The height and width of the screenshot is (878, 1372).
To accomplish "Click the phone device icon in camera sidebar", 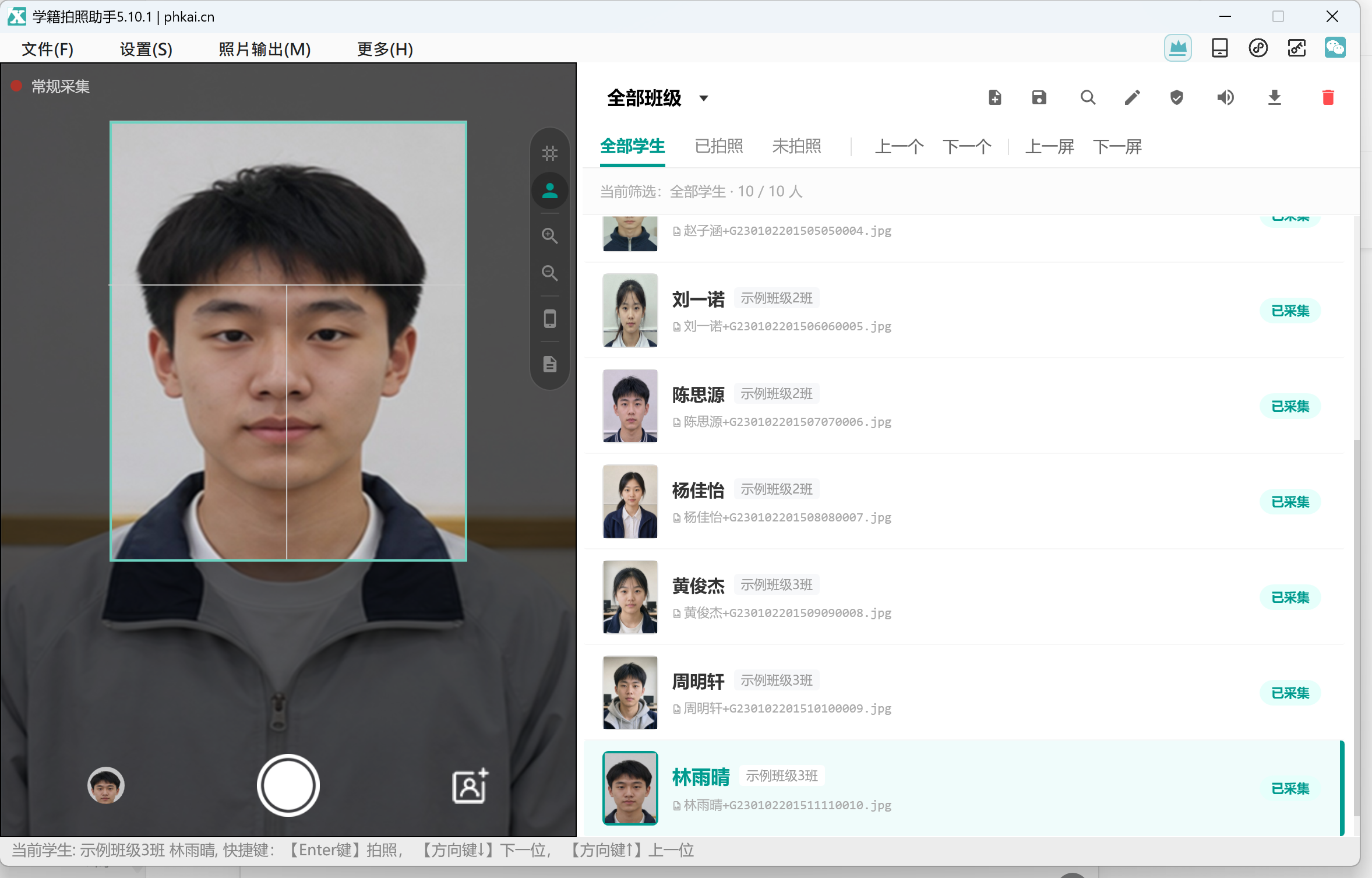I will point(549,319).
